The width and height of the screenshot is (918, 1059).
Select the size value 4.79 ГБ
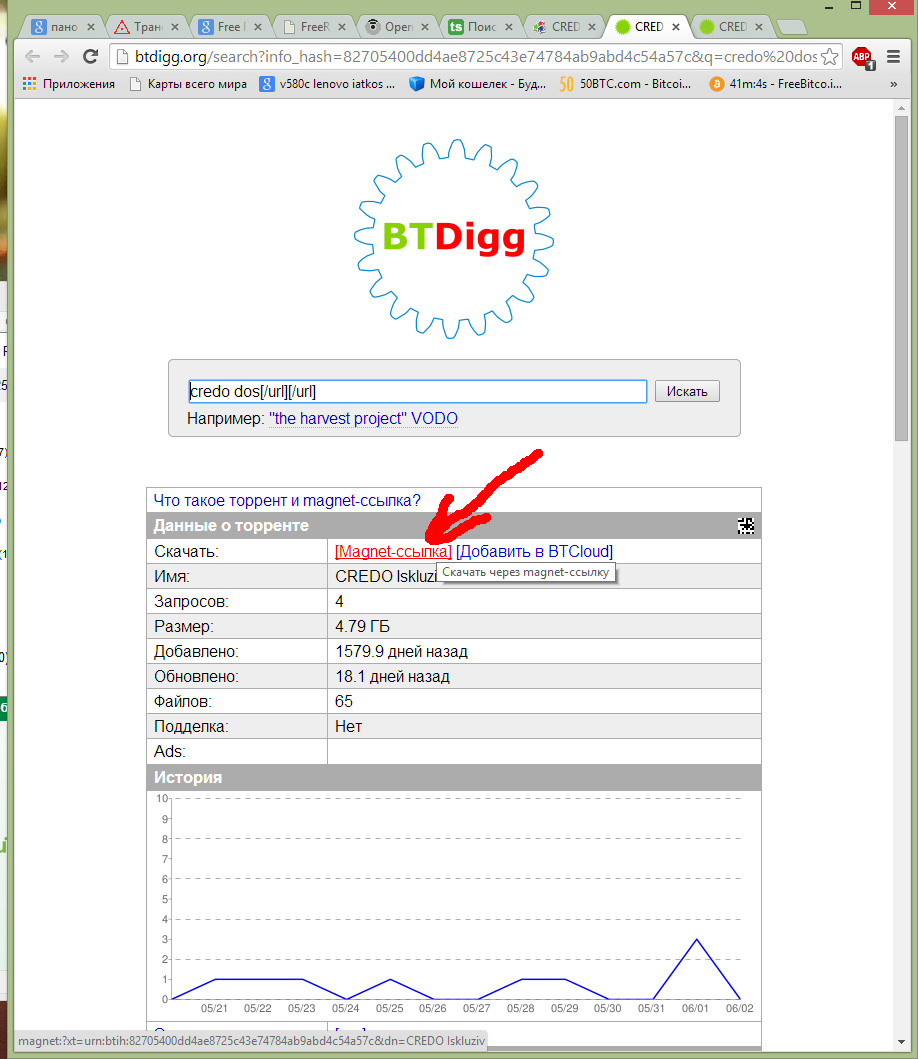tap(362, 626)
